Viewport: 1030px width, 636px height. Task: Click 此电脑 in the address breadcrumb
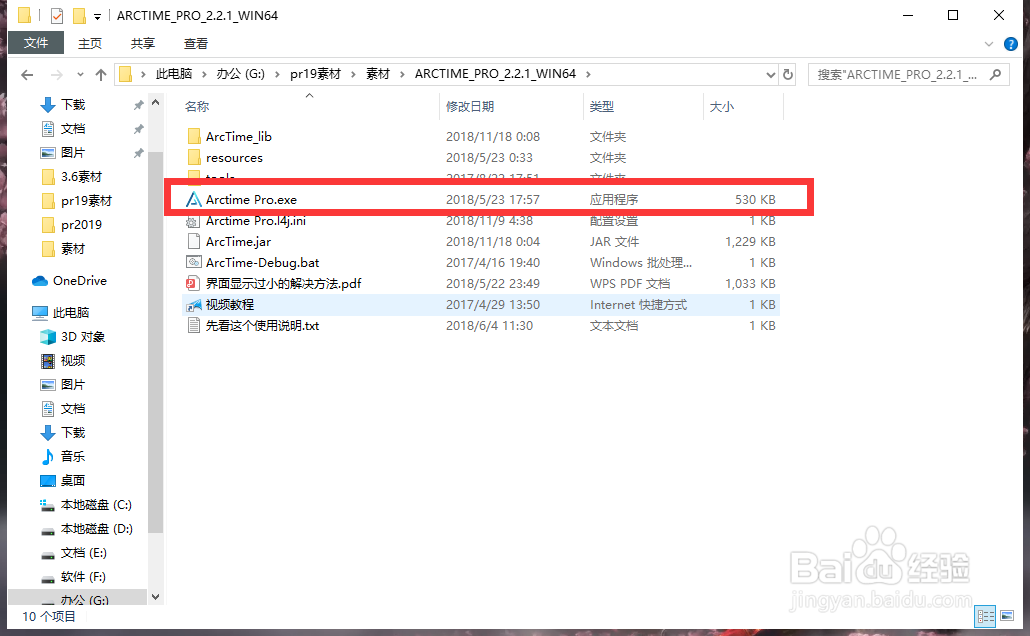tap(174, 74)
